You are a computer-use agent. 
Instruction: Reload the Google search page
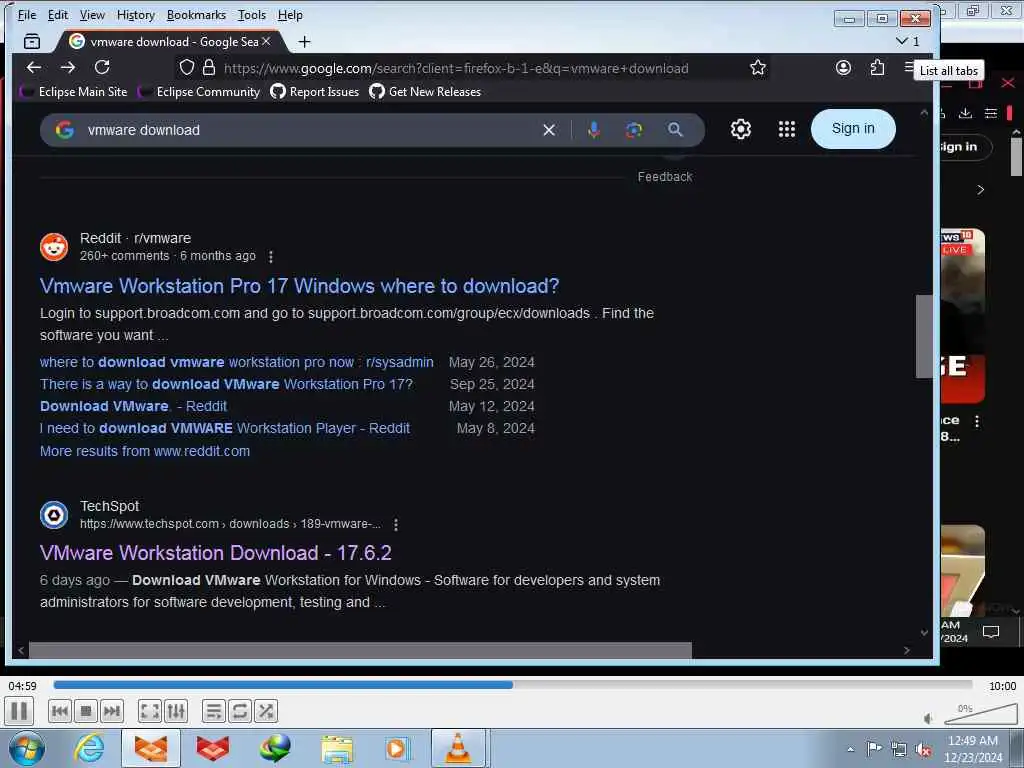coord(102,67)
